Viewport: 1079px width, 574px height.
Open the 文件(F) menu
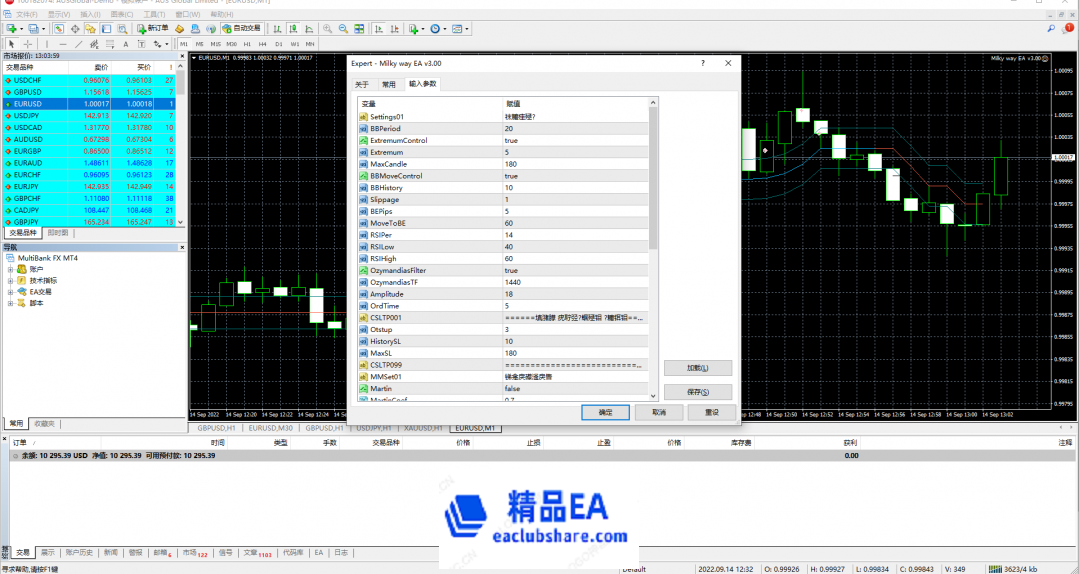pos(27,14)
